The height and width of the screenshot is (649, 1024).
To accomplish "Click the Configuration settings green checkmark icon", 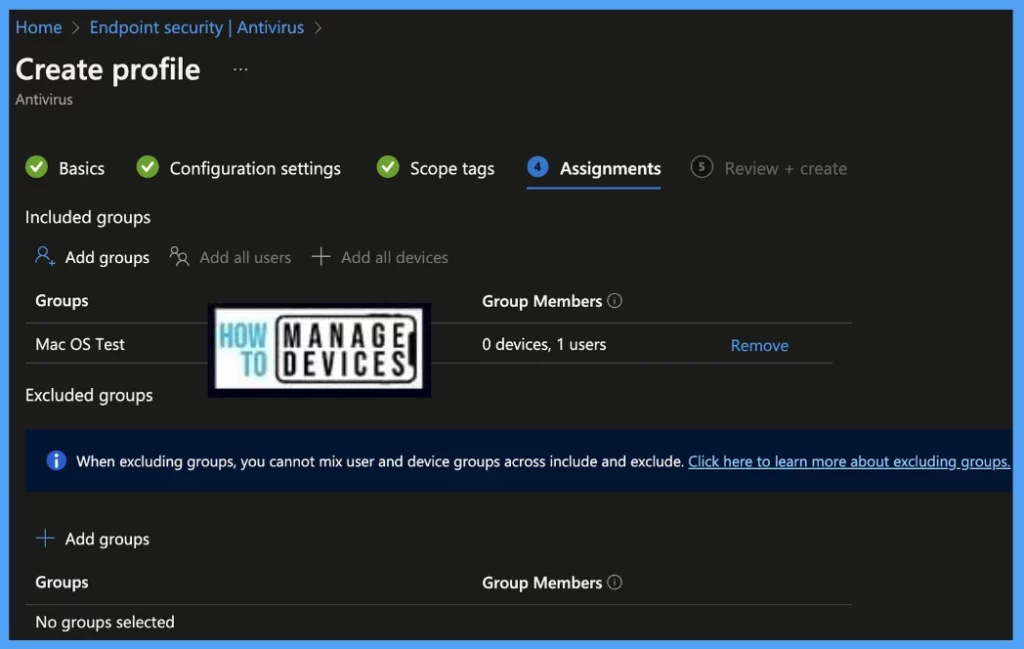I will pyautogui.click(x=148, y=167).
